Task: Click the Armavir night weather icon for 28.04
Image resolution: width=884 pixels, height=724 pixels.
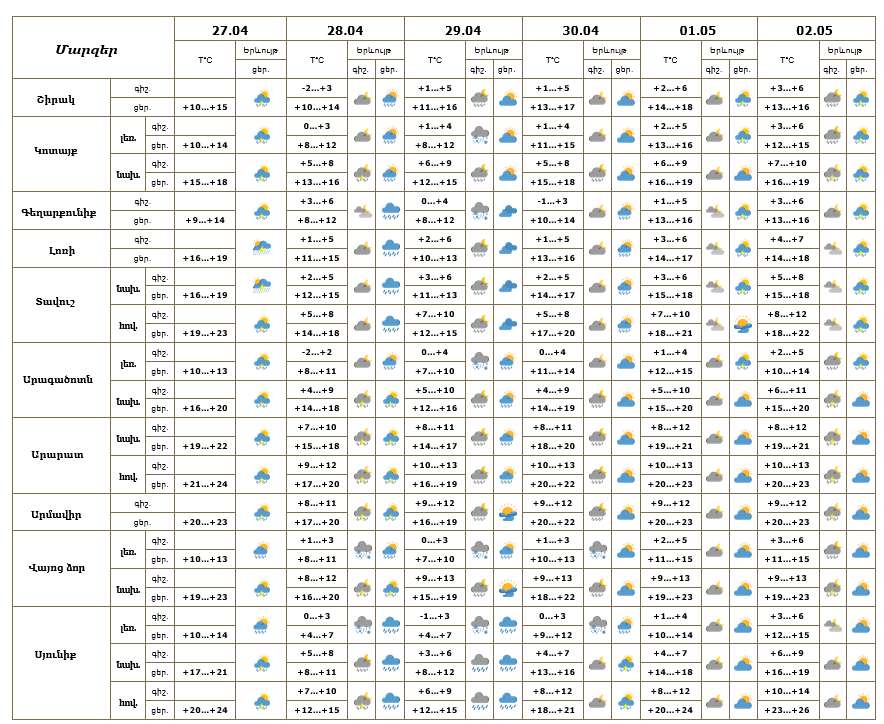Action: coord(362,513)
